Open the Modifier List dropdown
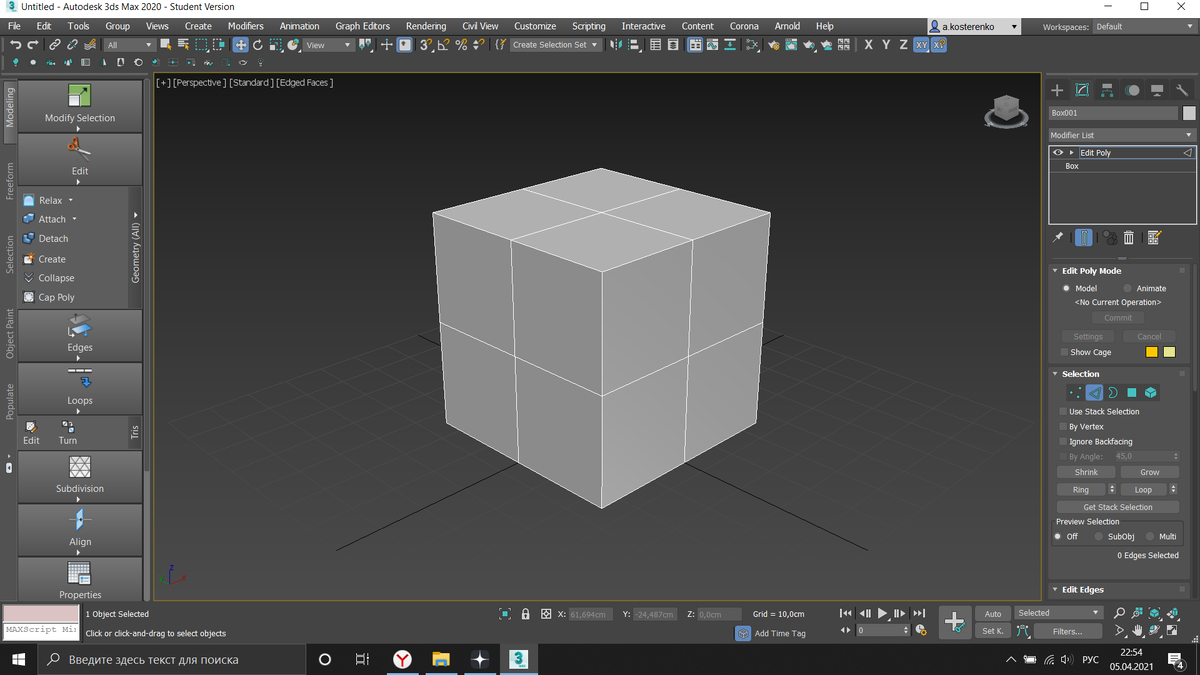Screen dimensions: 1200x675 click(1121, 135)
